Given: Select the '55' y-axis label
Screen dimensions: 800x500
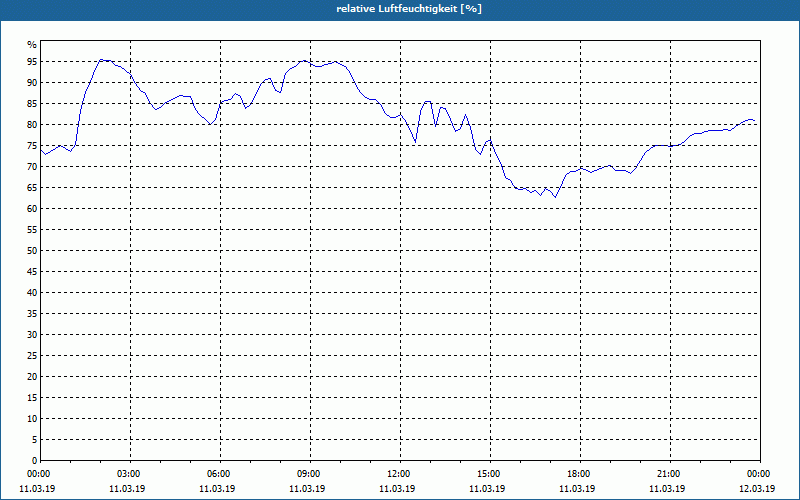Looking at the screenshot, I should pos(32,230).
